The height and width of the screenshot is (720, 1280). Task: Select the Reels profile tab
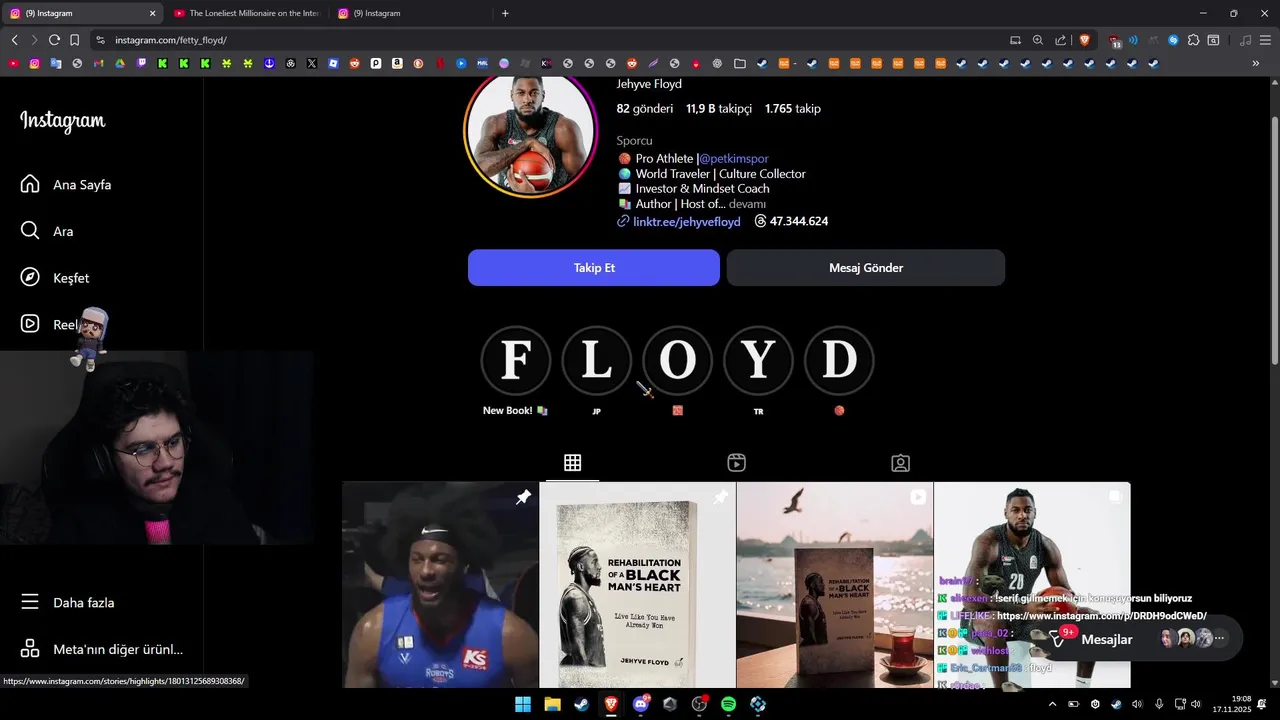[736, 462]
